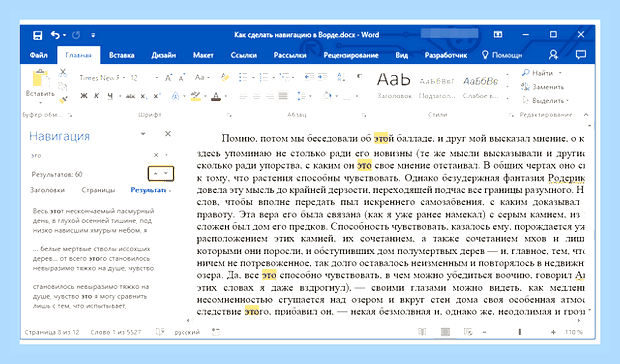
Task: Open the Вид tab
Action: 401,55
